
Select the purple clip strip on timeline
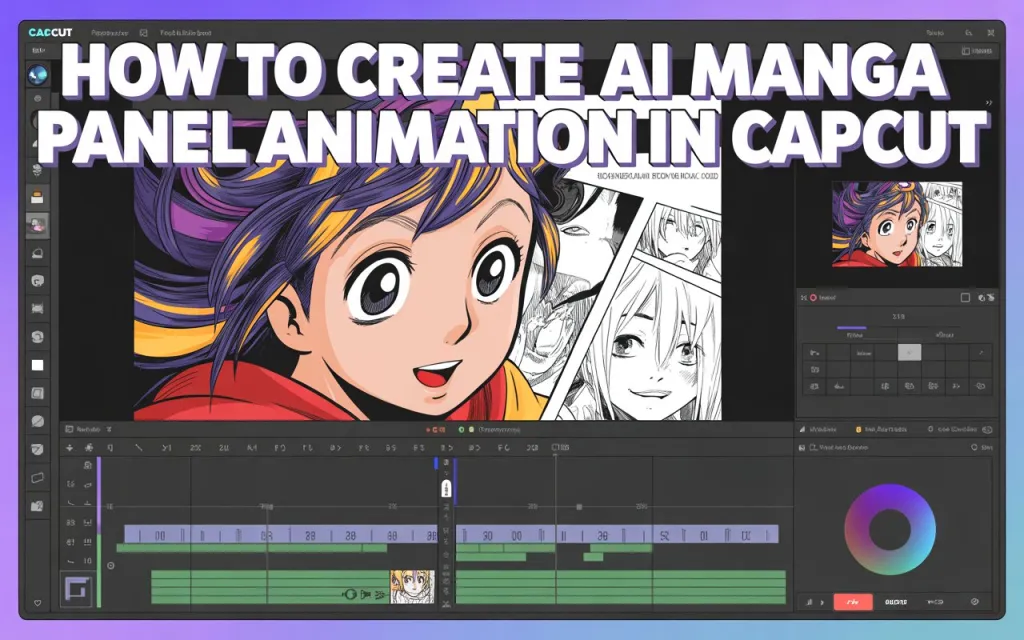tap(281, 534)
